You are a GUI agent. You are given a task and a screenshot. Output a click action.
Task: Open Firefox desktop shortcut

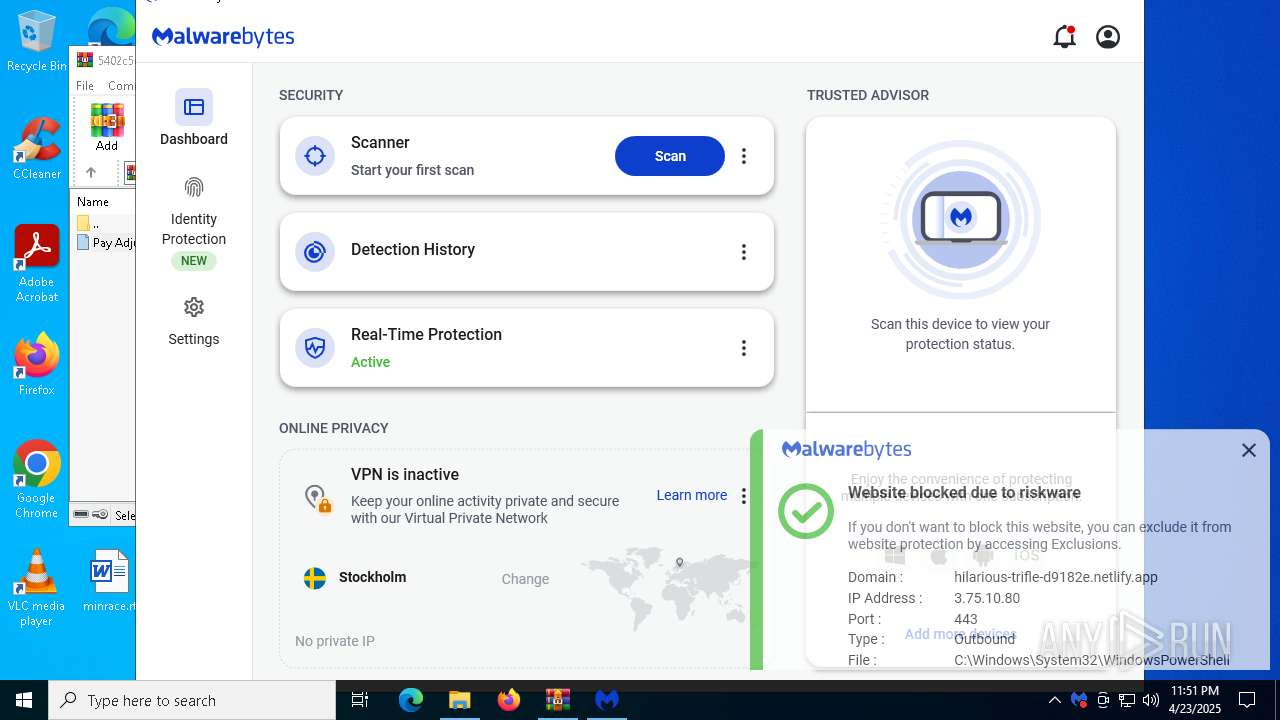[37, 364]
